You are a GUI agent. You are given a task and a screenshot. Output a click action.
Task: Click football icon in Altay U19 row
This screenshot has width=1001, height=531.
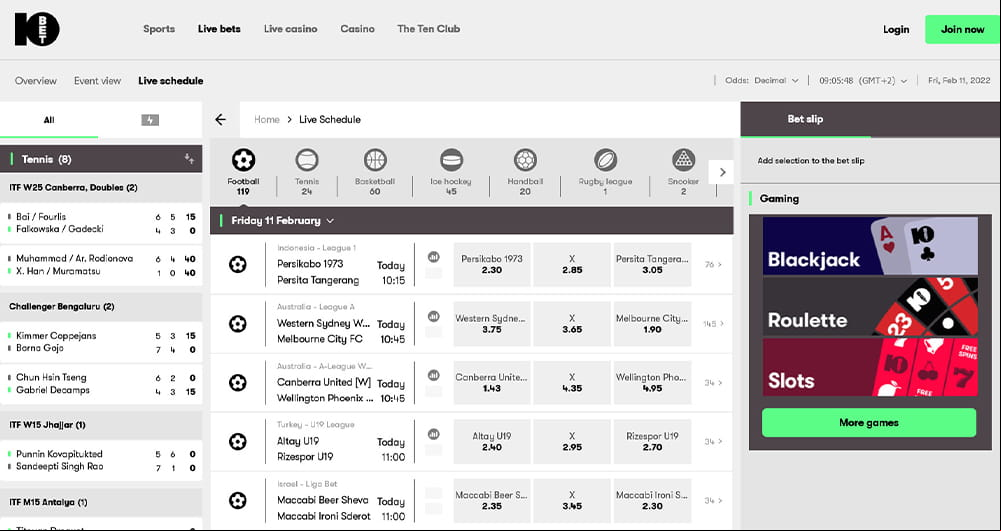[x=237, y=441]
